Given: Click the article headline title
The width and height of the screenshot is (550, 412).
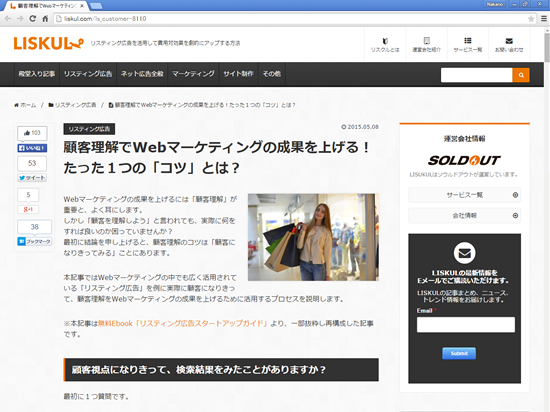Looking at the screenshot, I should point(217,158).
